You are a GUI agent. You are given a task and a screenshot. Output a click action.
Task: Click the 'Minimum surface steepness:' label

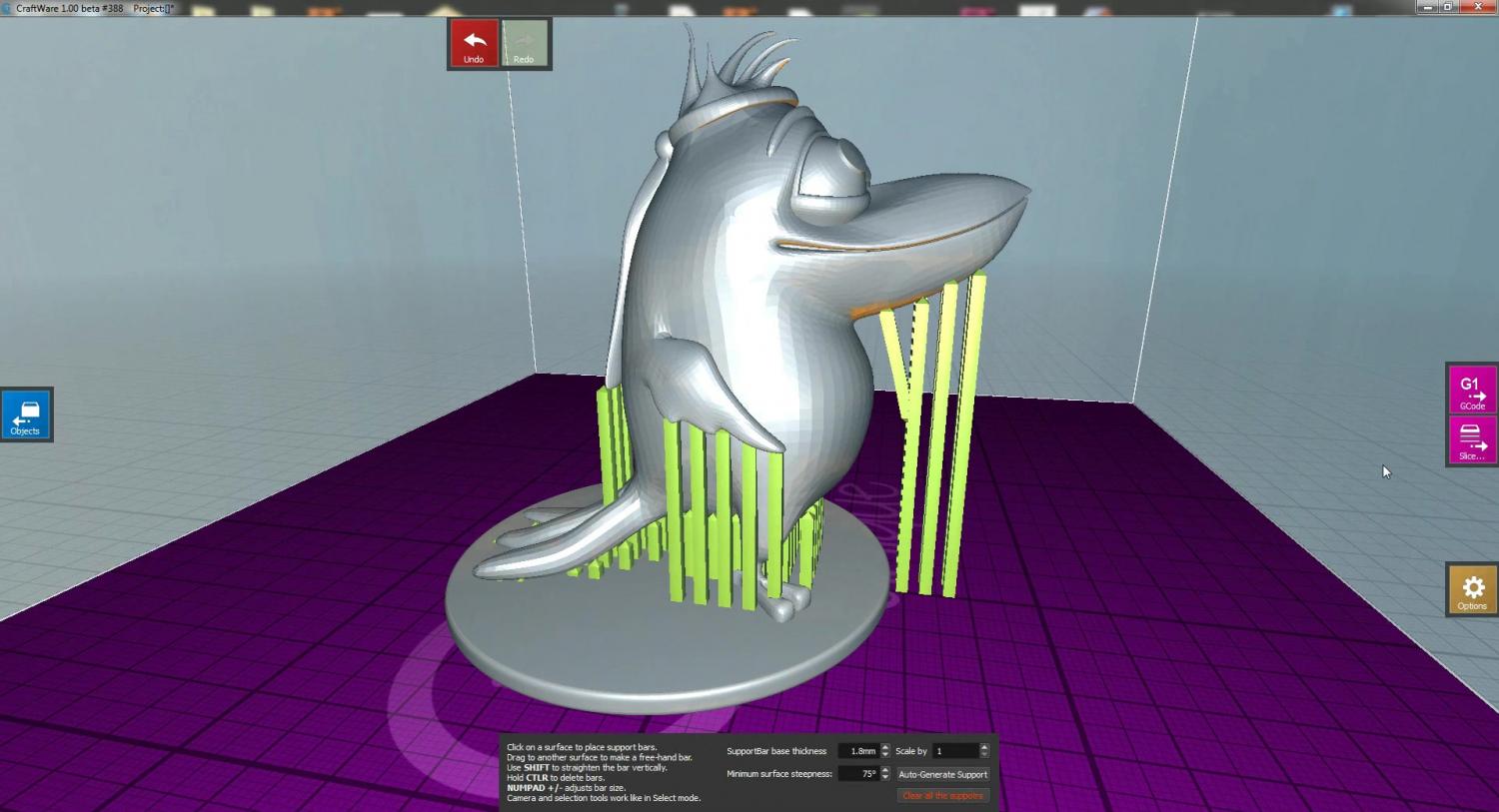(779, 774)
